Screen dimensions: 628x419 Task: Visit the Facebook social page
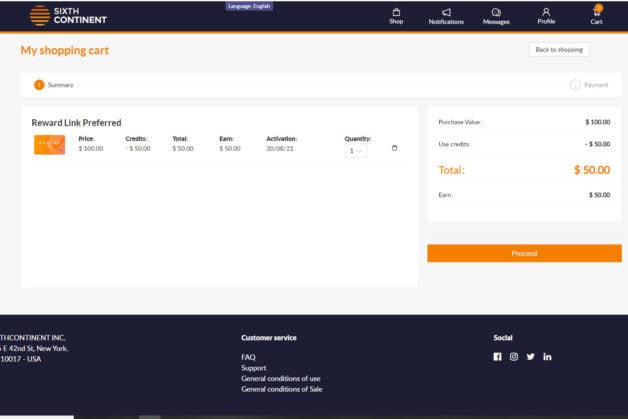click(x=497, y=357)
